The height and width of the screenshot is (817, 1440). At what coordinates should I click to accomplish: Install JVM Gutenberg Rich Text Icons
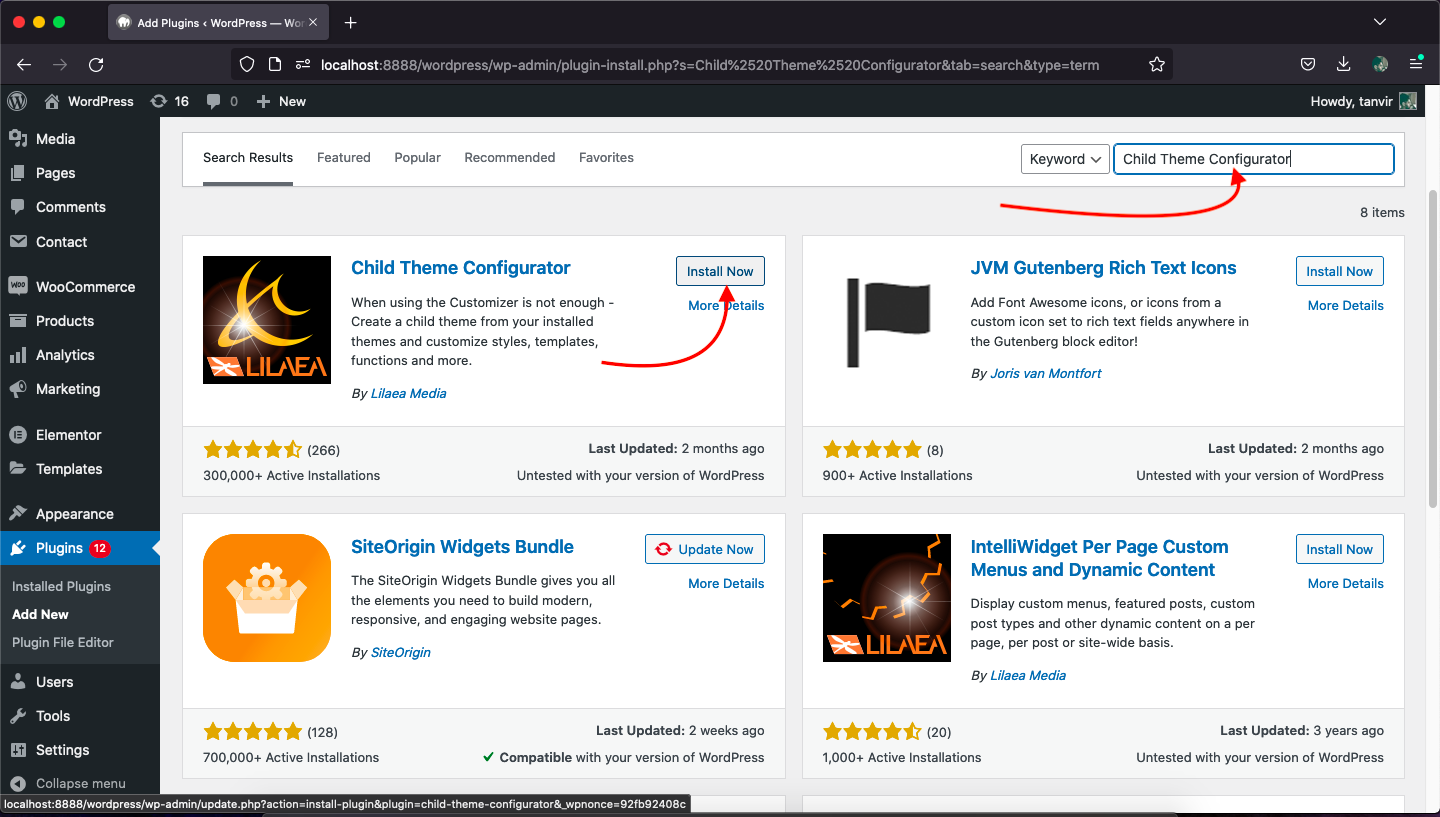point(1340,271)
